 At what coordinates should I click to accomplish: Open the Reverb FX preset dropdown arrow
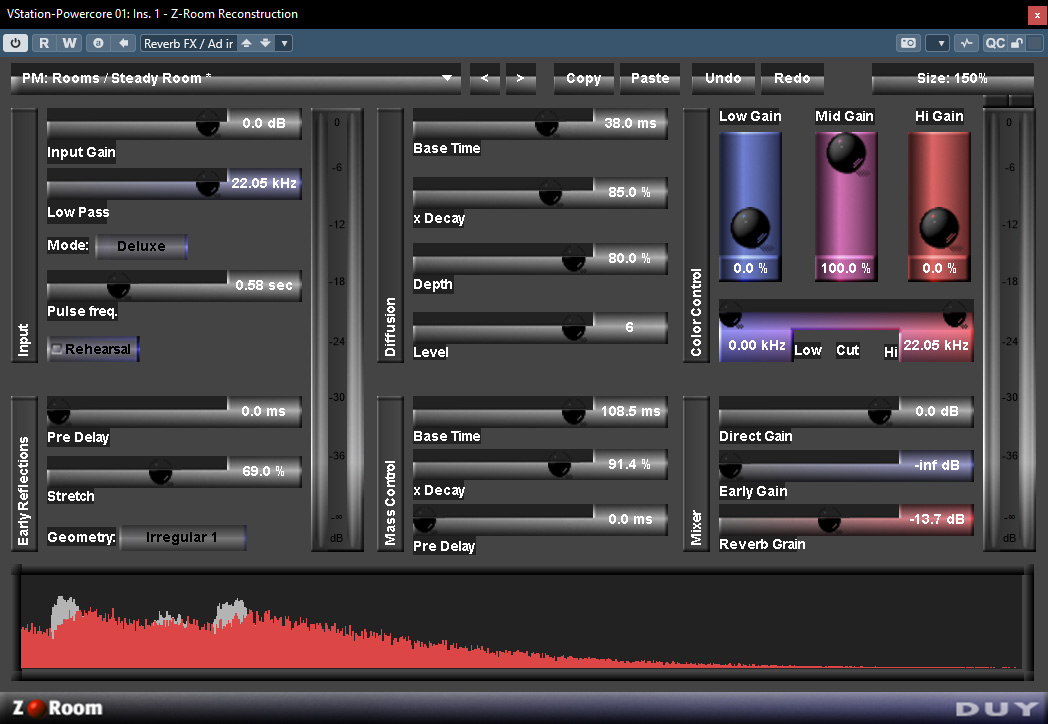pyautogui.click(x=285, y=43)
